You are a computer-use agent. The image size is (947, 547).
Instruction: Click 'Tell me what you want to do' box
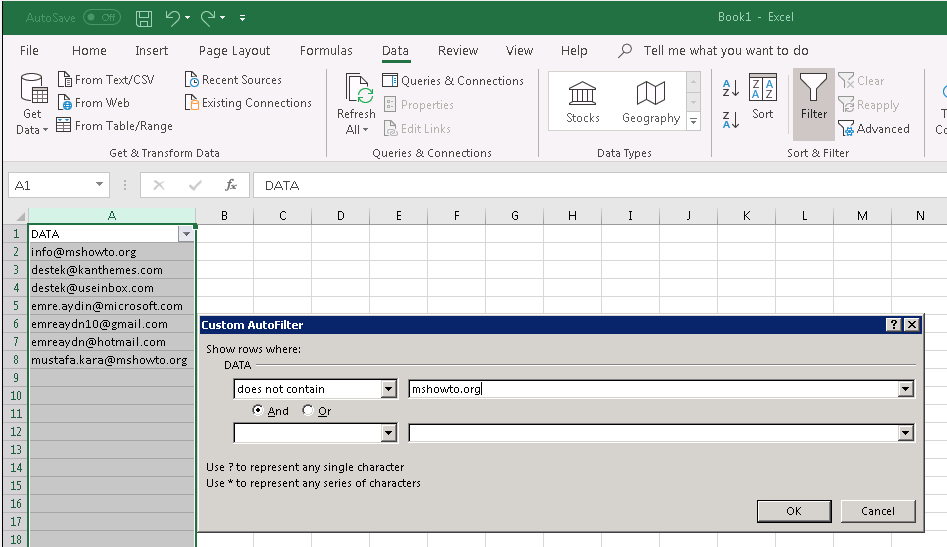tap(725, 51)
